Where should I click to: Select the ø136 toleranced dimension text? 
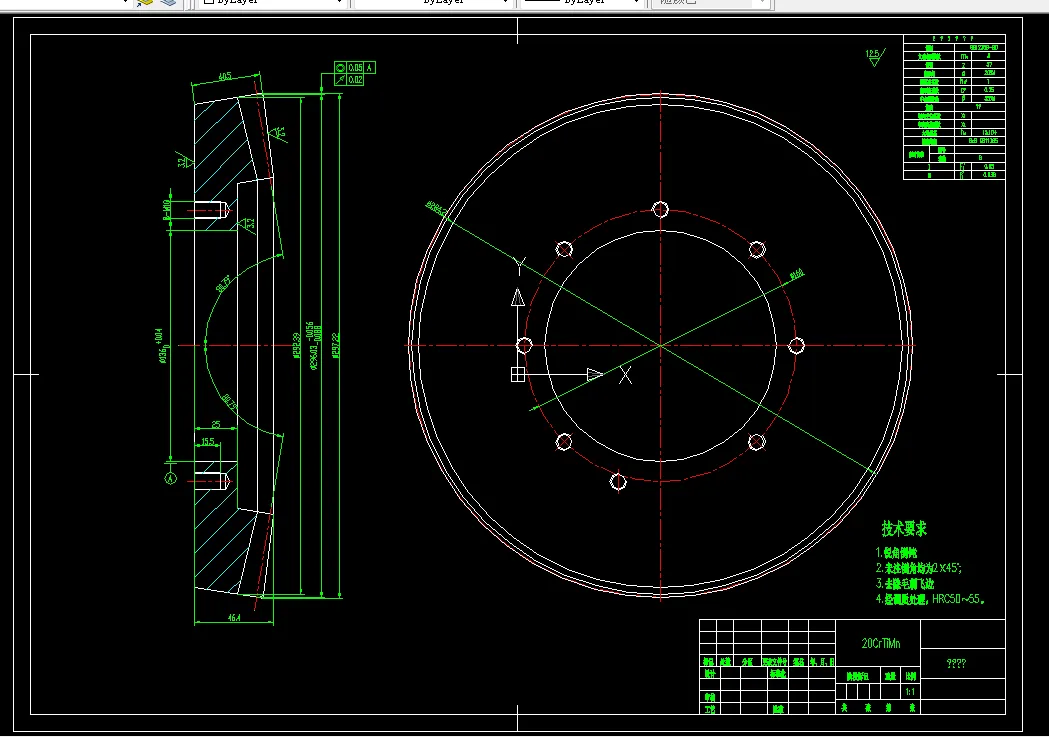(160, 346)
